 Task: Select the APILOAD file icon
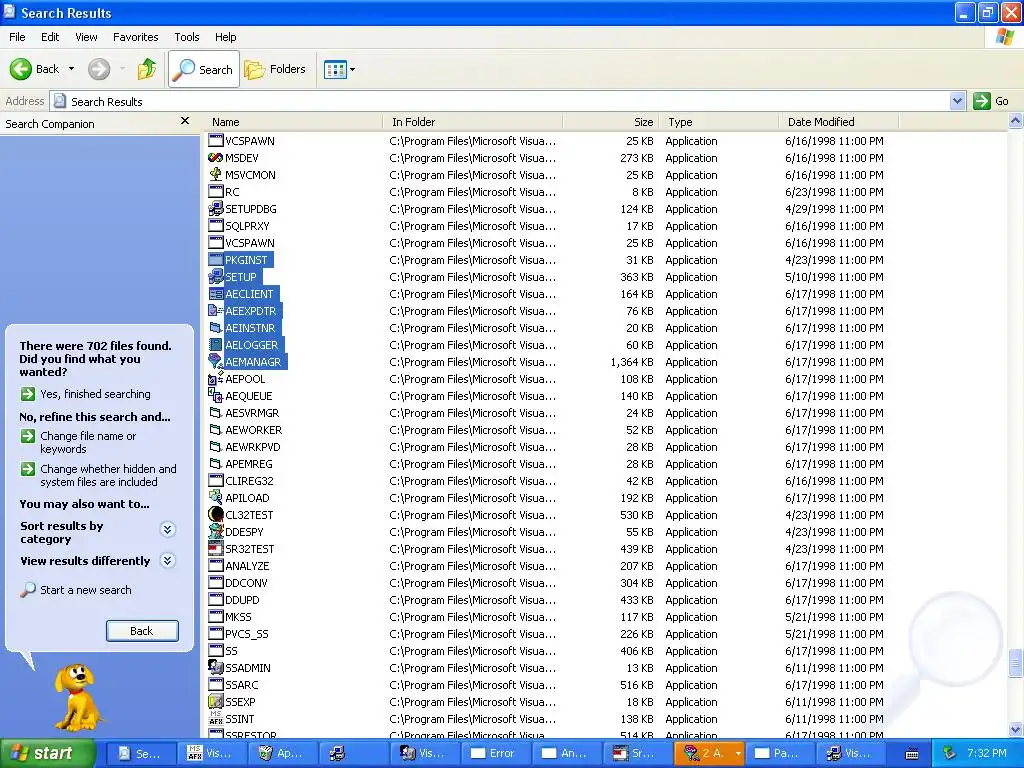(x=216, y=498)
